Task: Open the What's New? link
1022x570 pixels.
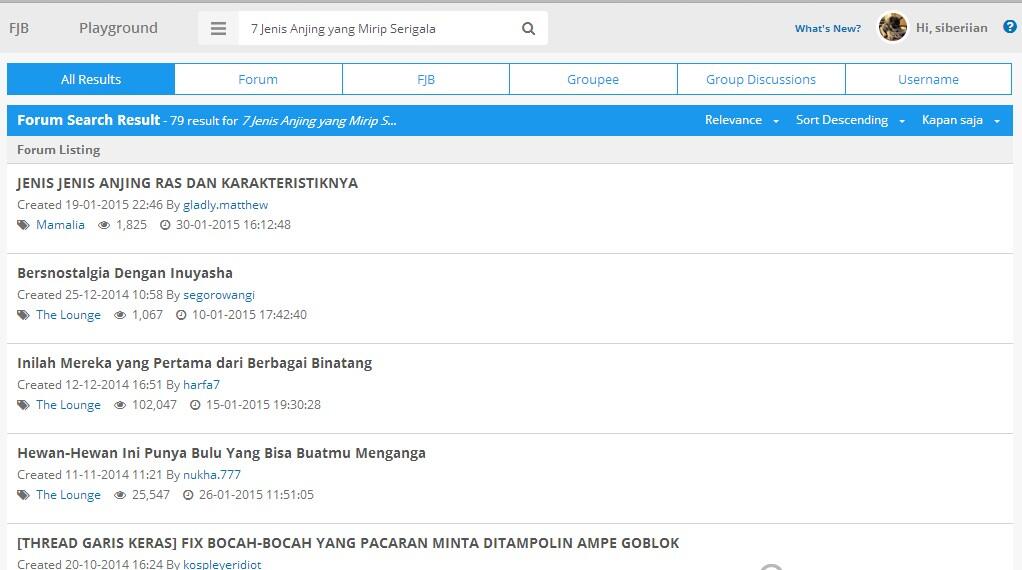Action: [x=828, y=29]
